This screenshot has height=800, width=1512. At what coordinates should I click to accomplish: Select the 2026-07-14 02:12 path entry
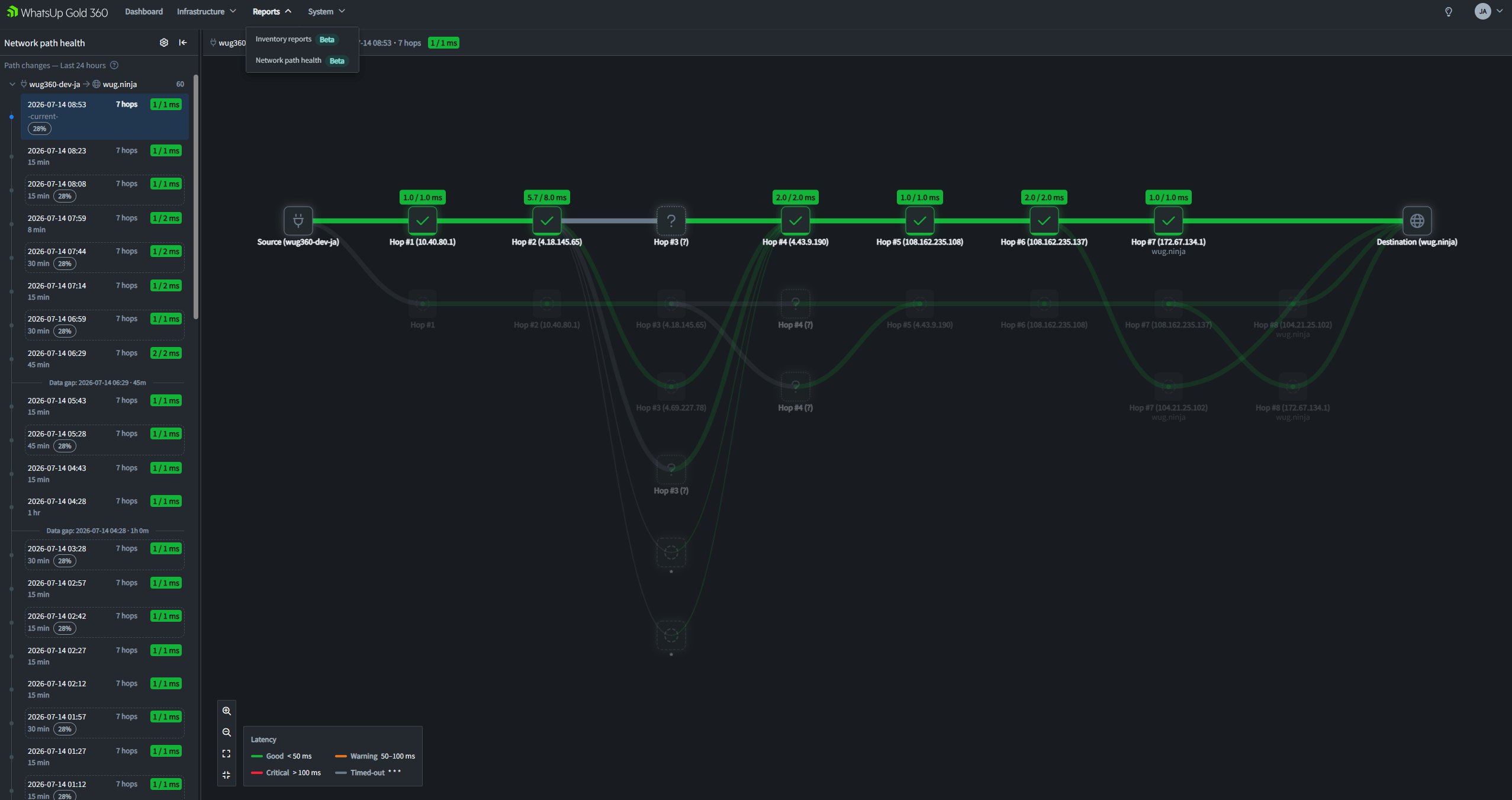pos(105,689)
